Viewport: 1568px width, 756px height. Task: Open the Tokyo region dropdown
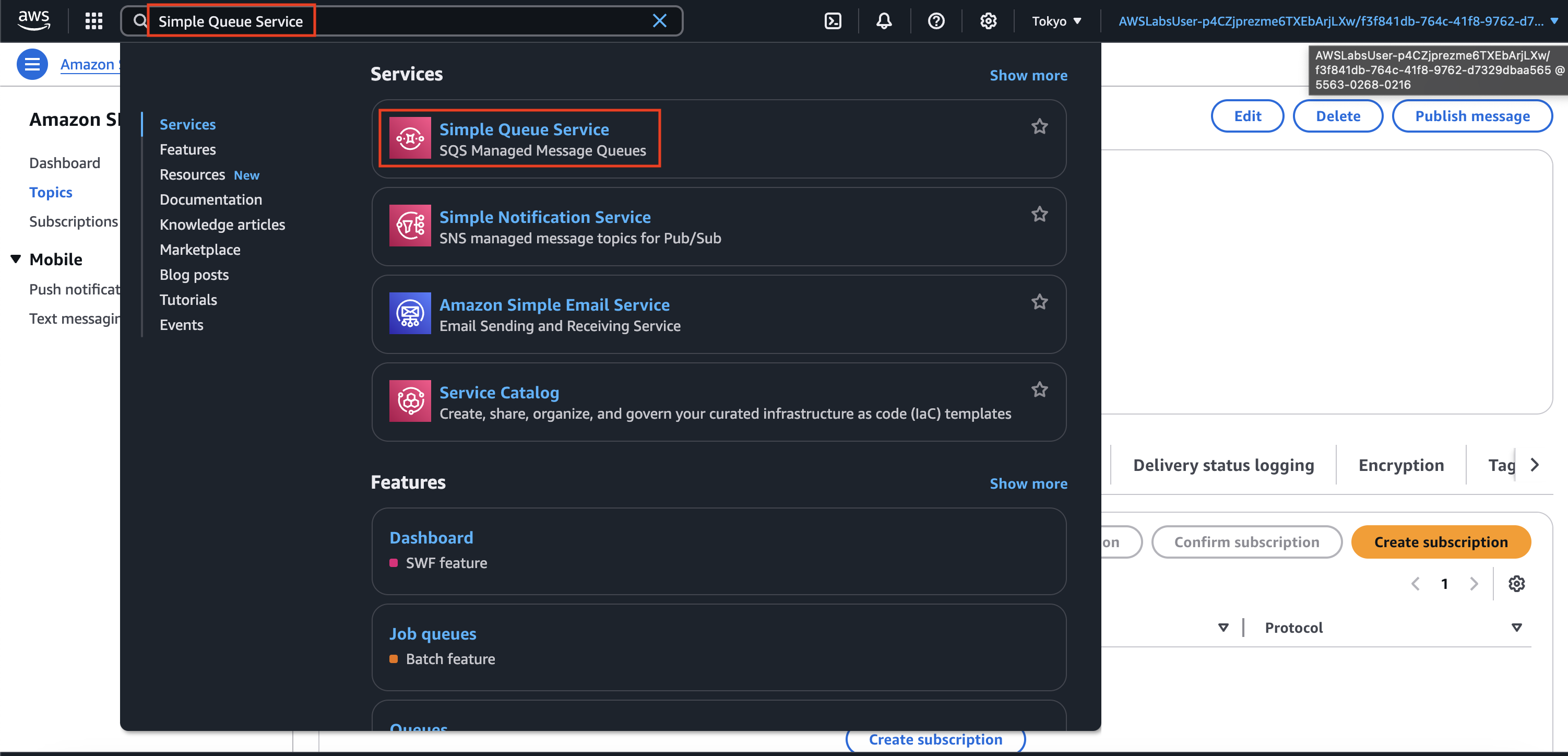tap(1056, 21)
